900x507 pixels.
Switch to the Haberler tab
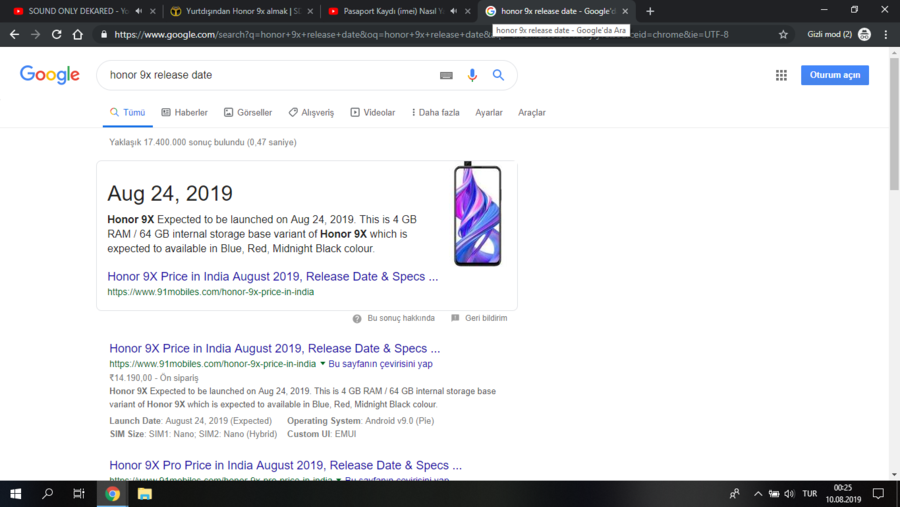click(184, 113)
